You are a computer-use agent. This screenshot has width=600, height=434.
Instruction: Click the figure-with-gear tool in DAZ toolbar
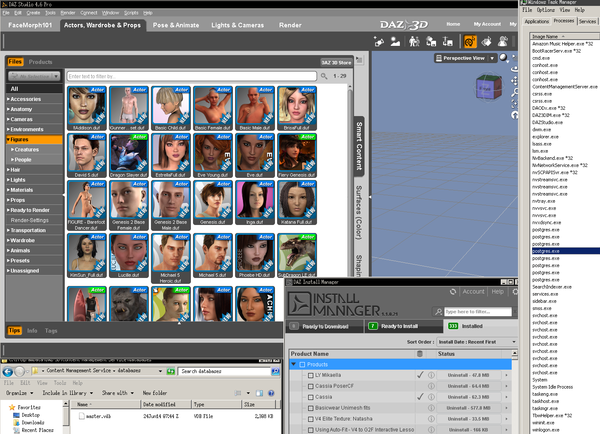[503, 41]
